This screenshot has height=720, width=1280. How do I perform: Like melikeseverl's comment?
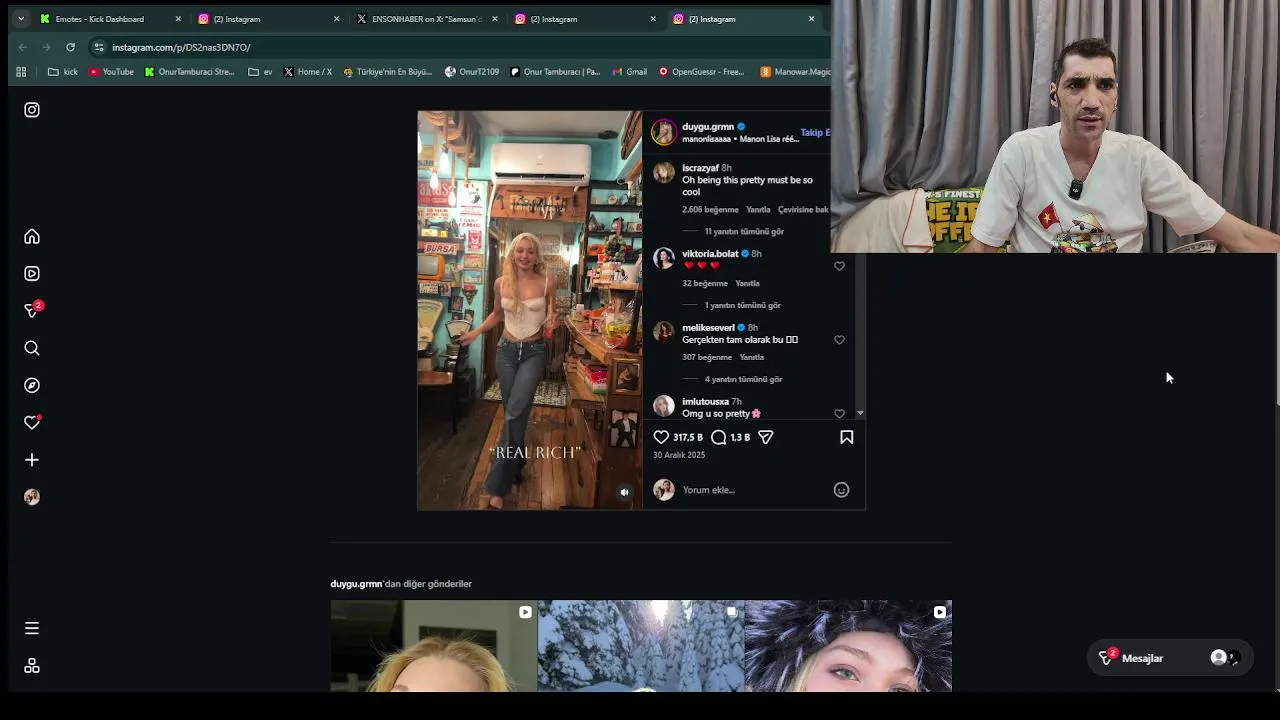coord(839,340)
